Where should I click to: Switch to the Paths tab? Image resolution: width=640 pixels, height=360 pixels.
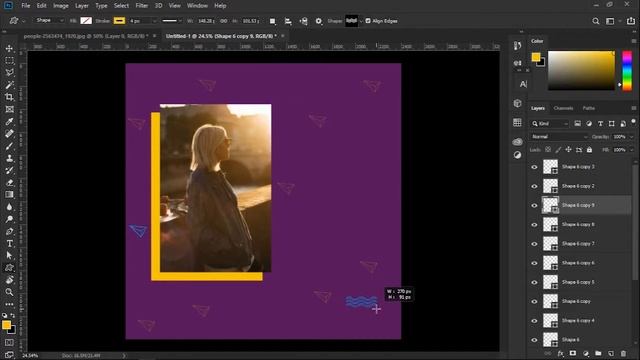click(x=589, y=108)
